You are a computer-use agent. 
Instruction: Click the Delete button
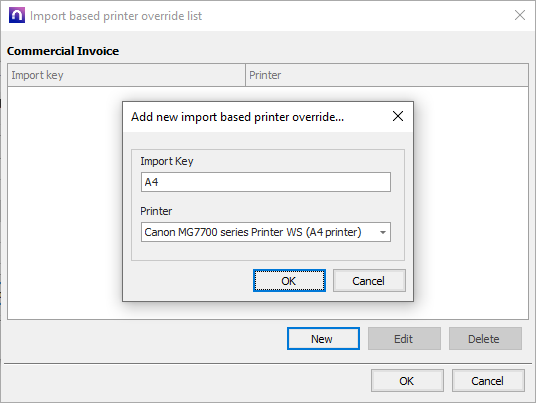485,339
